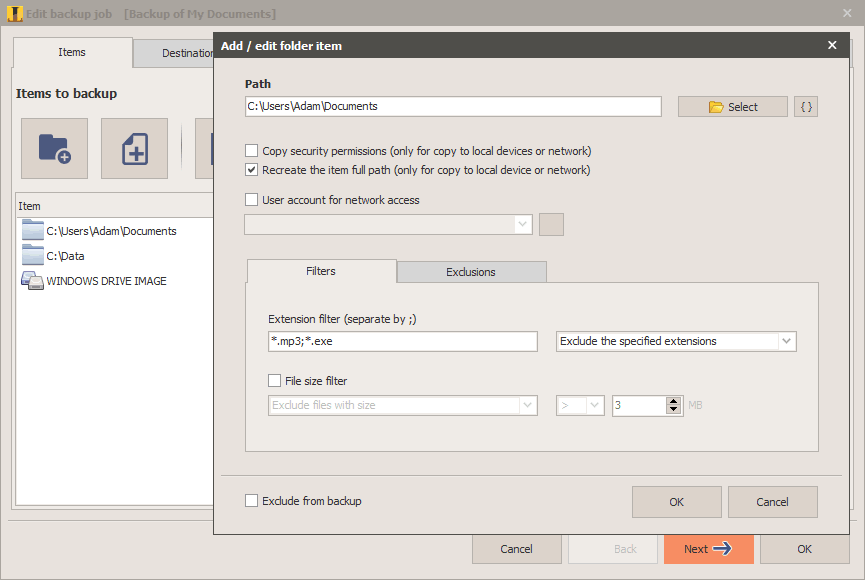The width and height of the screenshot is (865, 580).
Task: Uncheck Recreate the item full path
Action: (x=252, y=170)
